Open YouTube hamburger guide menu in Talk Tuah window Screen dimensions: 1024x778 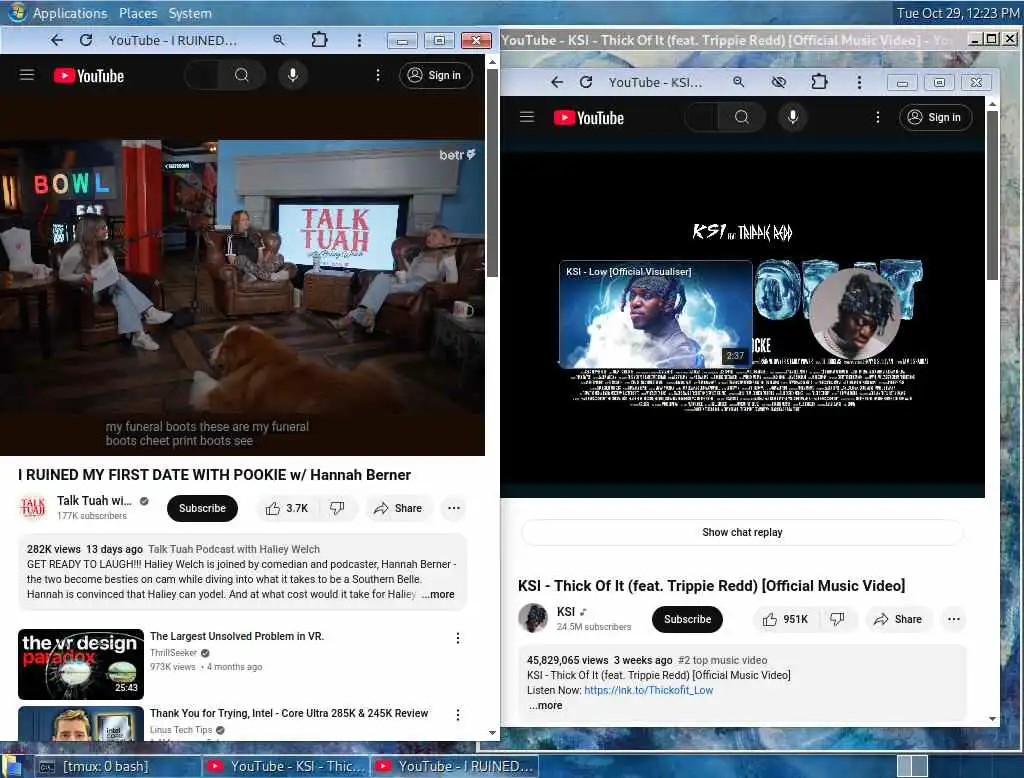point(27,75)
